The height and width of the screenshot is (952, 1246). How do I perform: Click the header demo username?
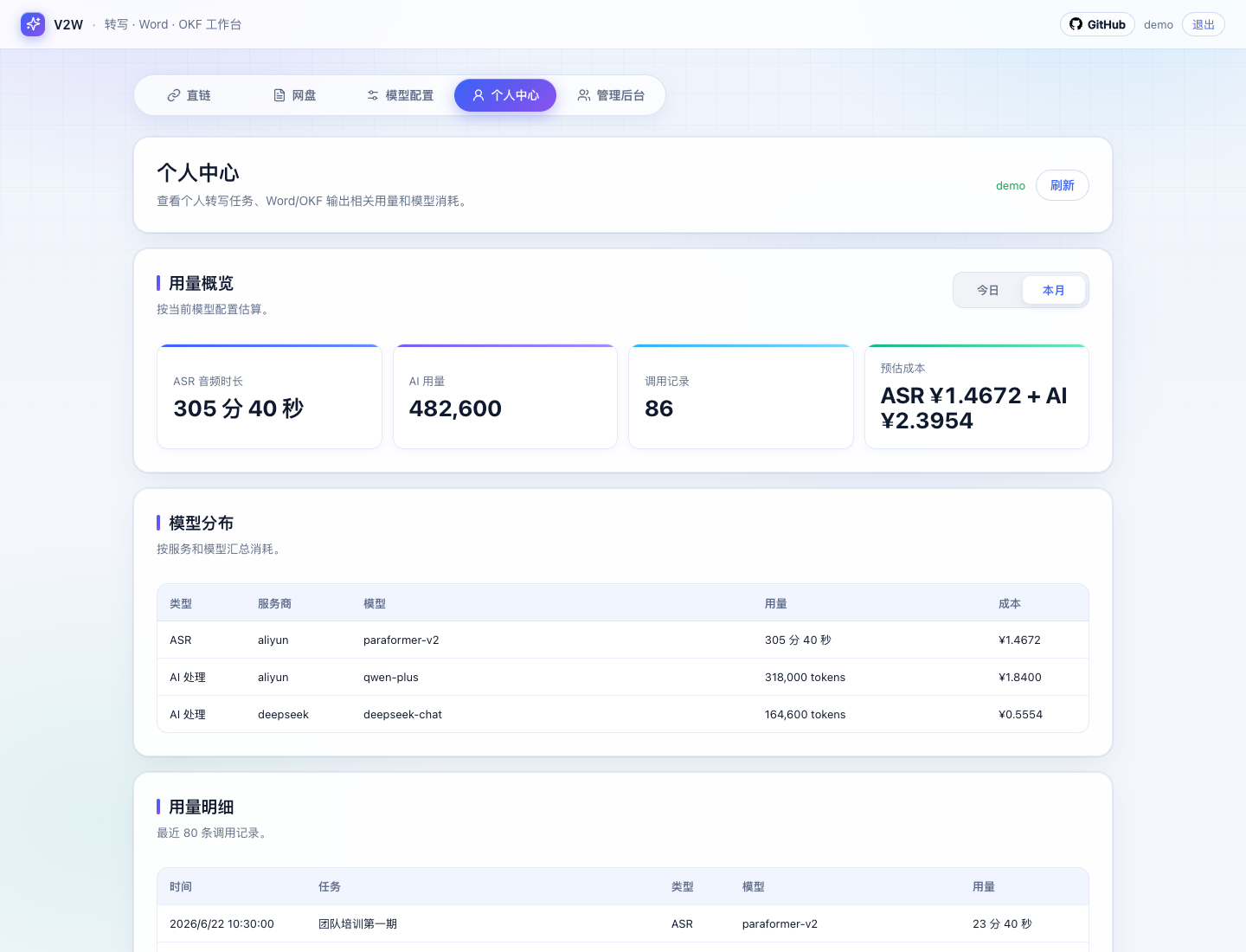click(1159, 24)
